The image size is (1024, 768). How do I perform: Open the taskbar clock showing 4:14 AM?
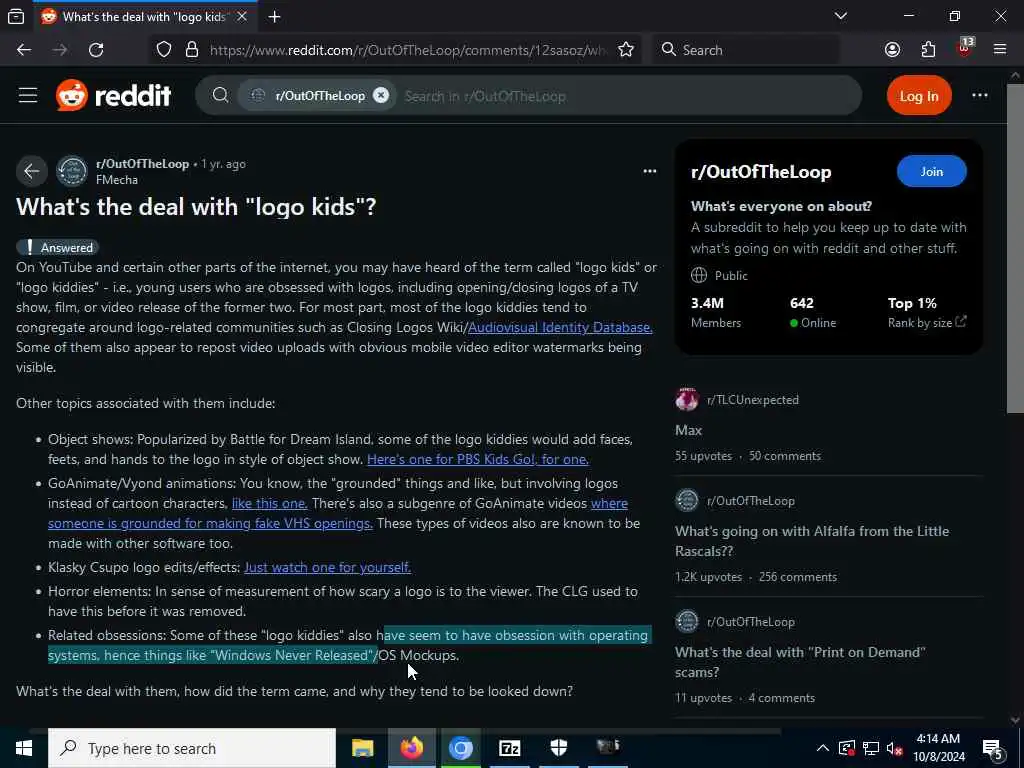click(939, 748)
